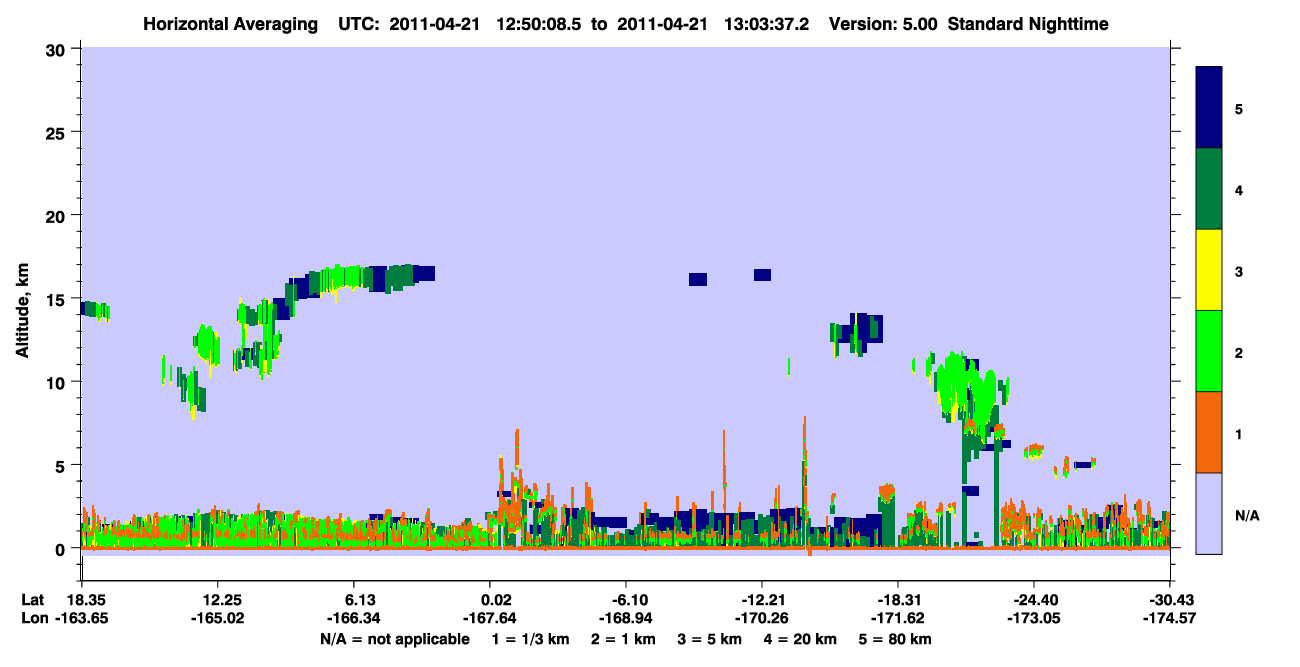The image size is (1300, 667).
Task: Click the y-axis tick label 20
Action: [x=58, y=216]
